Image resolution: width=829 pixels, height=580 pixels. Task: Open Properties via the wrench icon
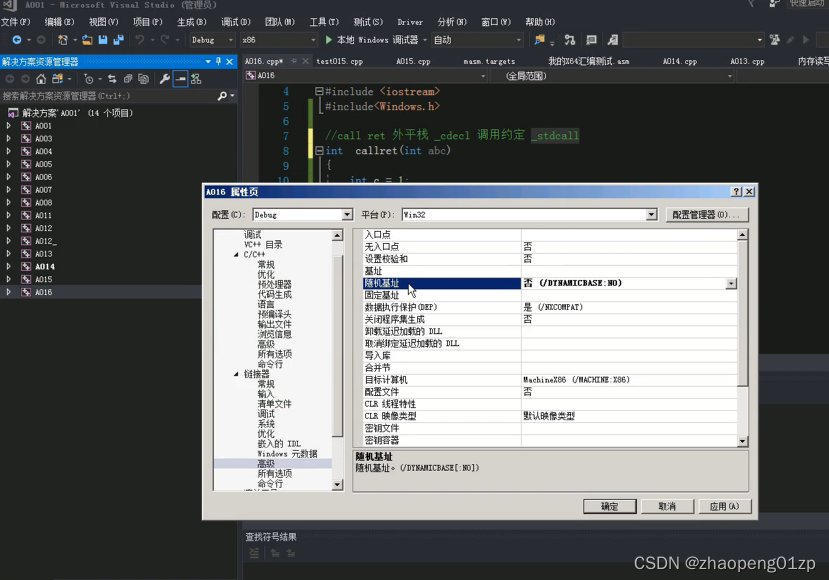(165, 79)
